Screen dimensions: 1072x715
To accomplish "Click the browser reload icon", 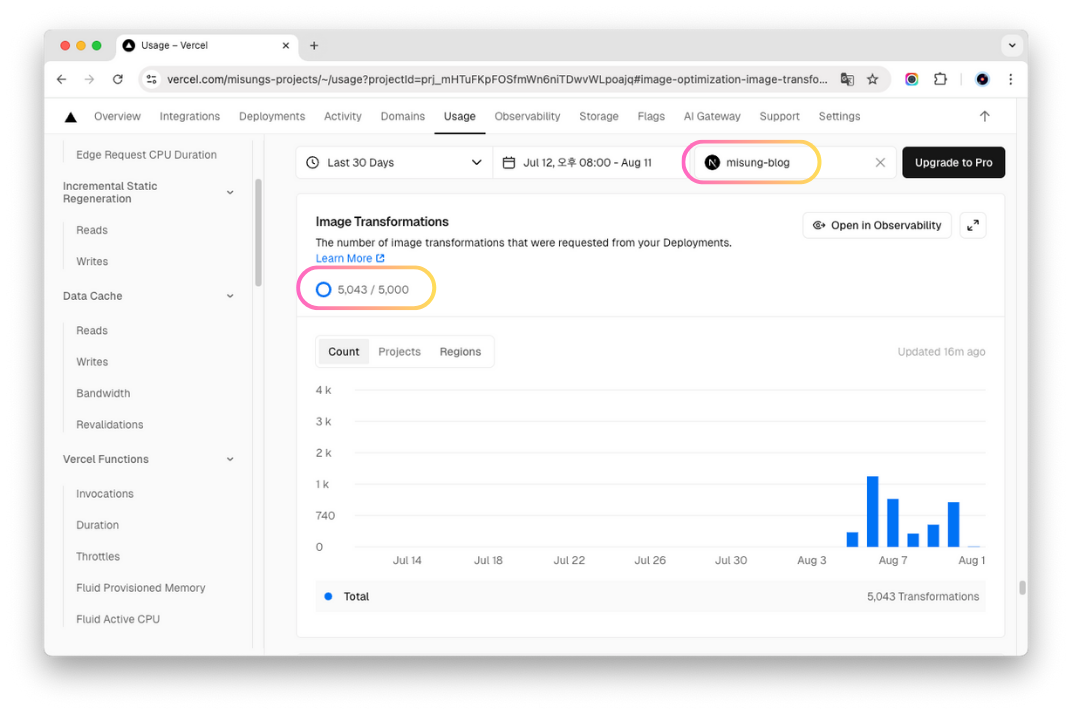I will click(x=118, y=79).
